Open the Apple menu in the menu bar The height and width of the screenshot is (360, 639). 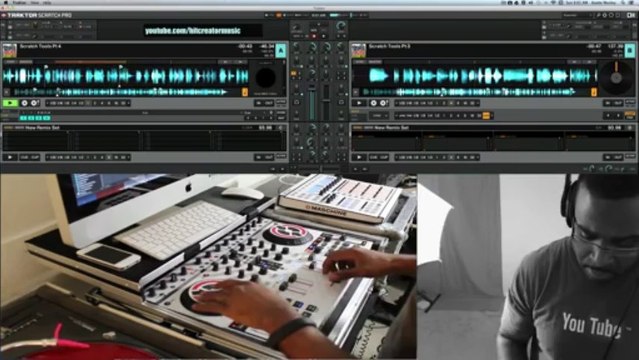click(6, 2)
